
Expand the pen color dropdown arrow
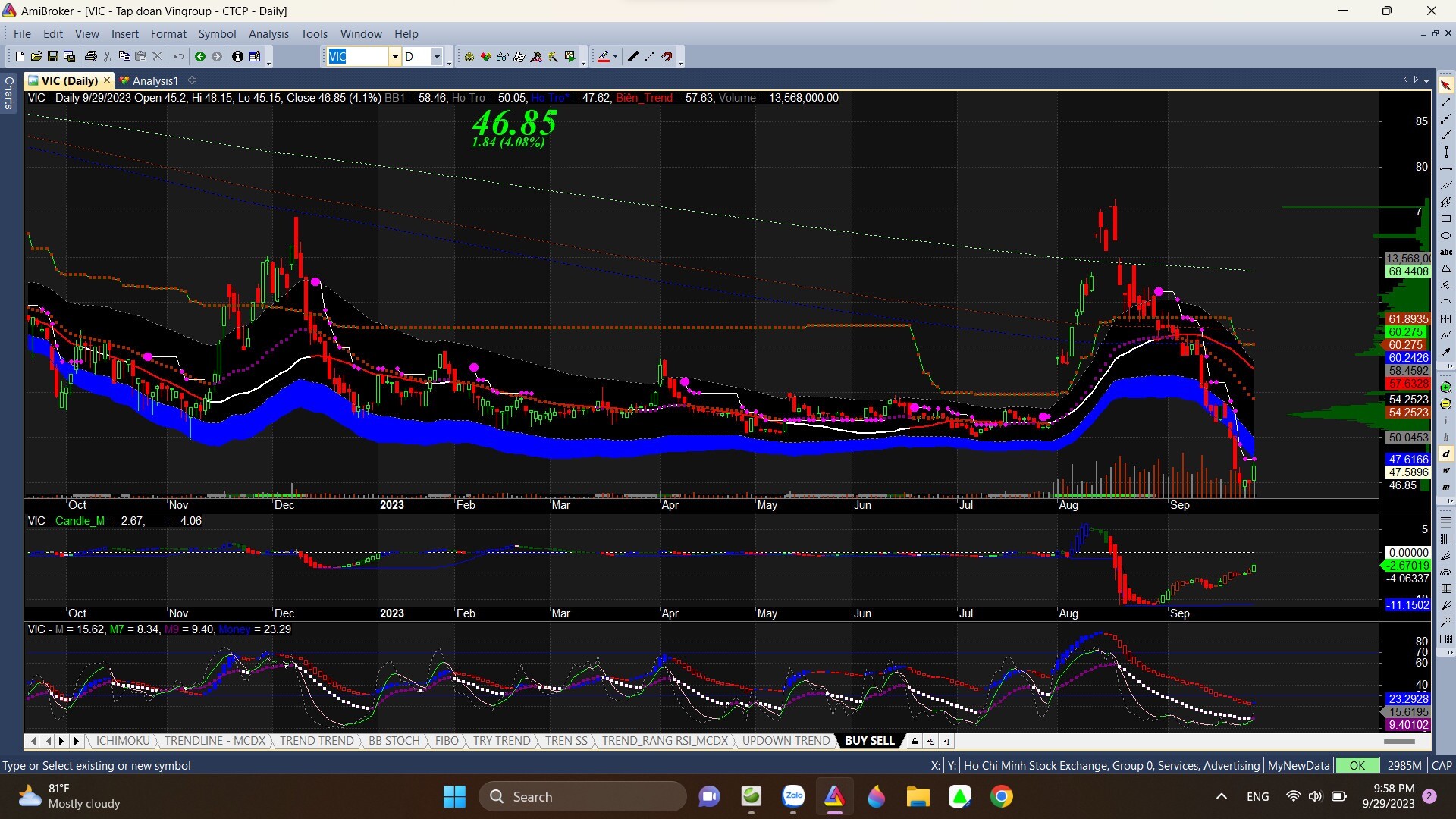[615, 56]
